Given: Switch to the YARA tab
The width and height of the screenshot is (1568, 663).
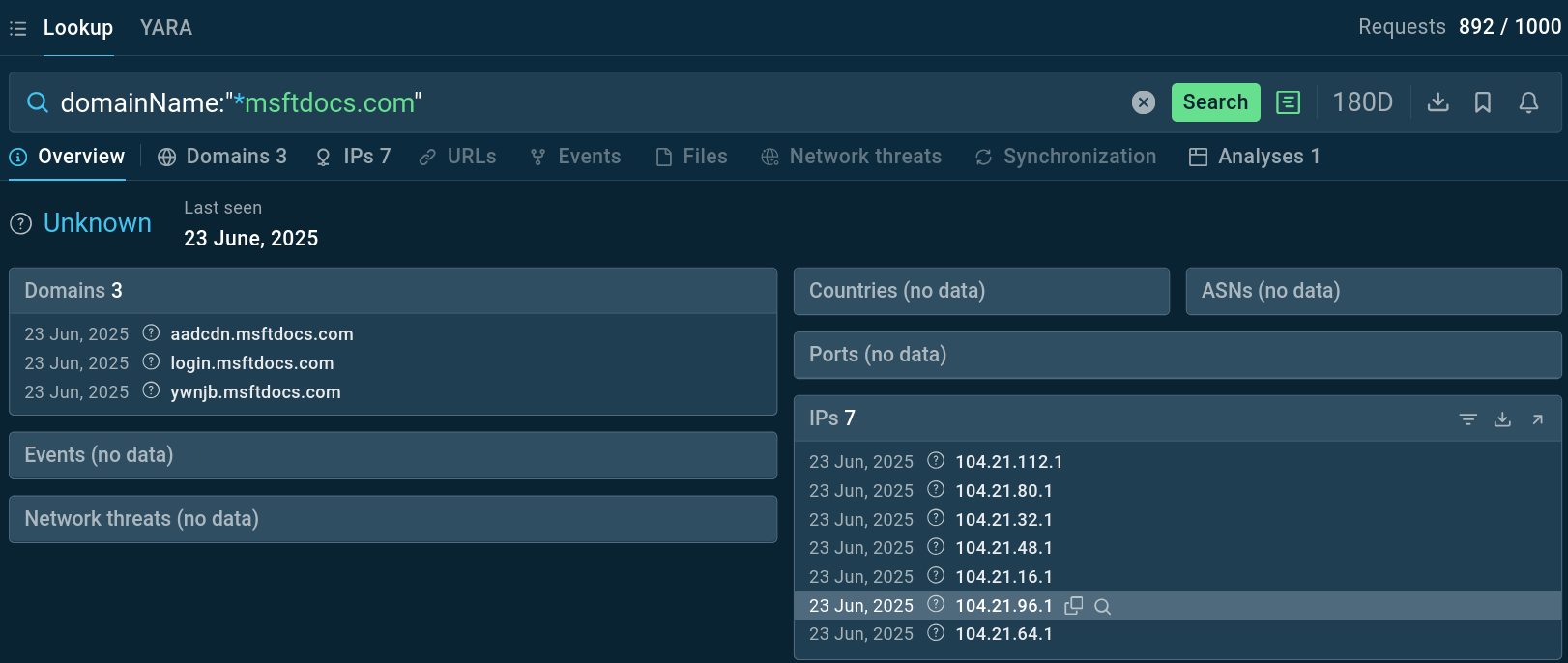Looking at the screenshot, I should 165,28.
